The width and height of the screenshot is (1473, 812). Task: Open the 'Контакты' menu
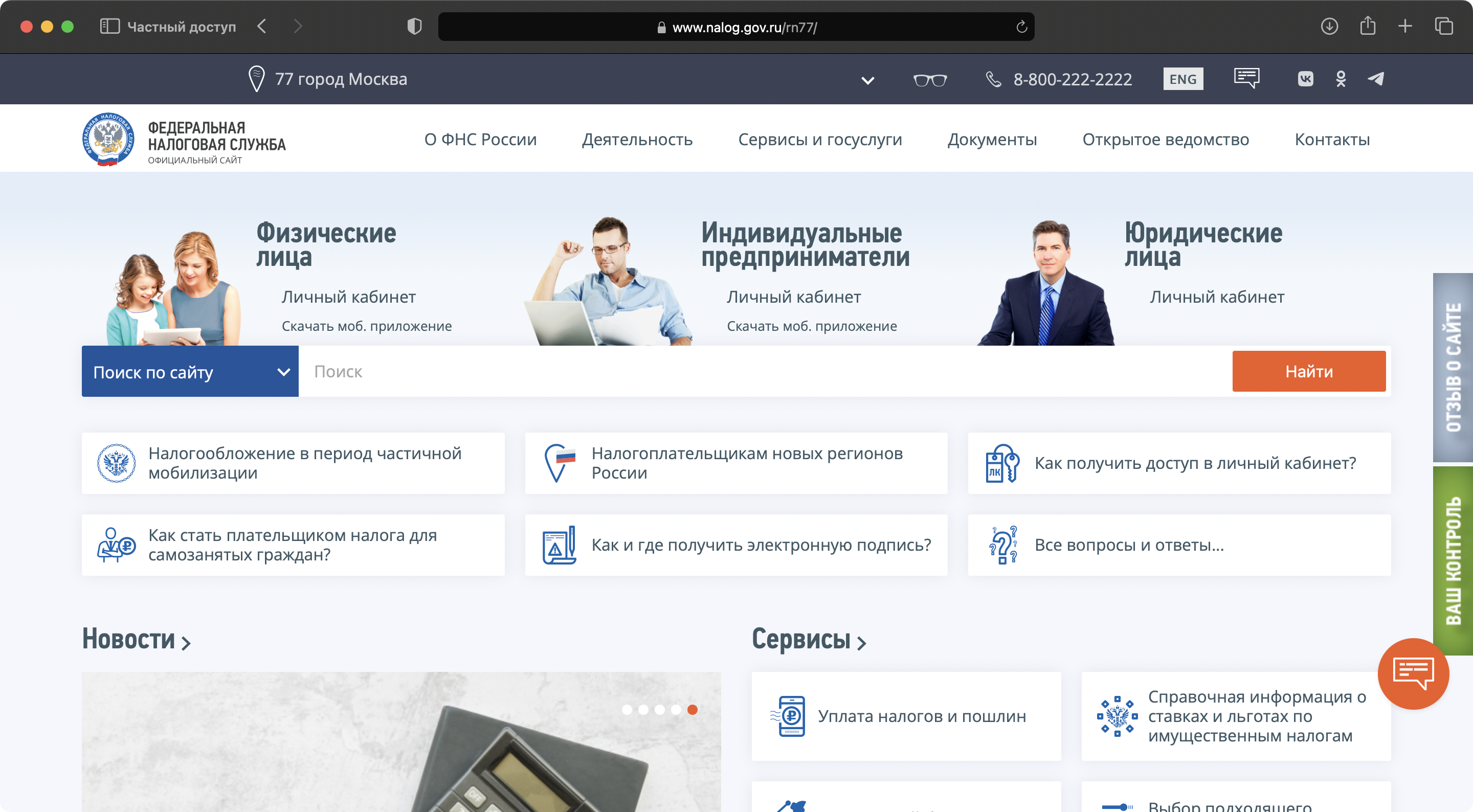[1332, 139]
